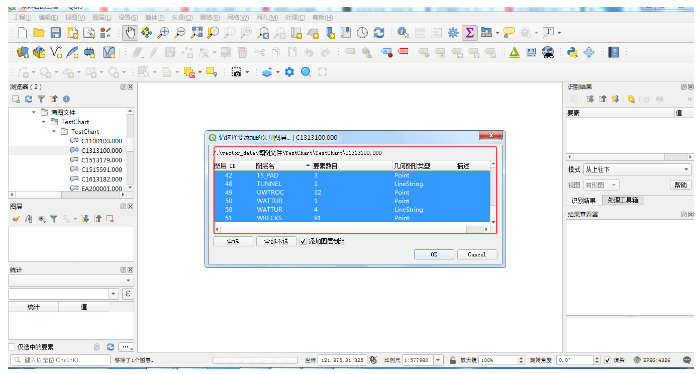
Task: Click the coordinate input field in status bar
Action: 341,360
